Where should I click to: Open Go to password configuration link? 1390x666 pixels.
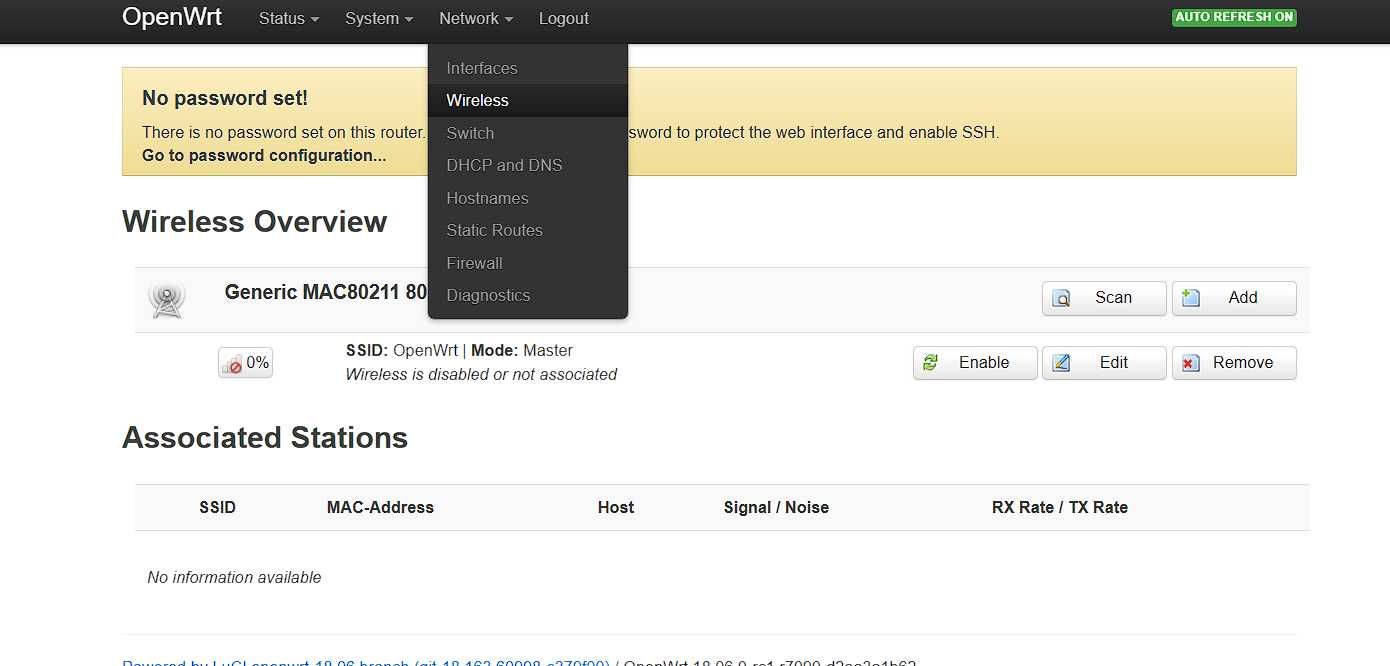tap(264, 155)
